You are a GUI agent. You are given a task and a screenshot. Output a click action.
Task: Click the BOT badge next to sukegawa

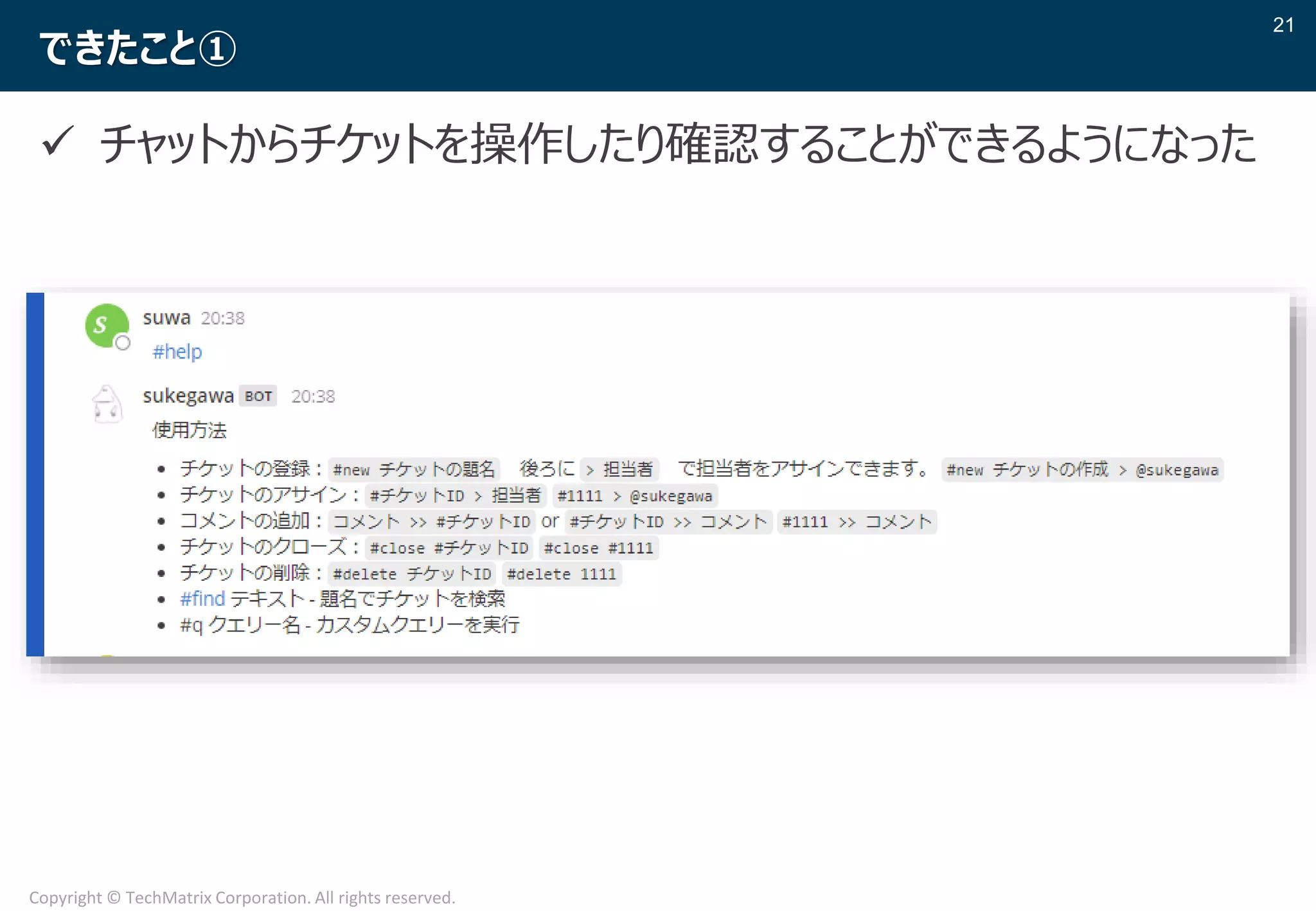258,396
